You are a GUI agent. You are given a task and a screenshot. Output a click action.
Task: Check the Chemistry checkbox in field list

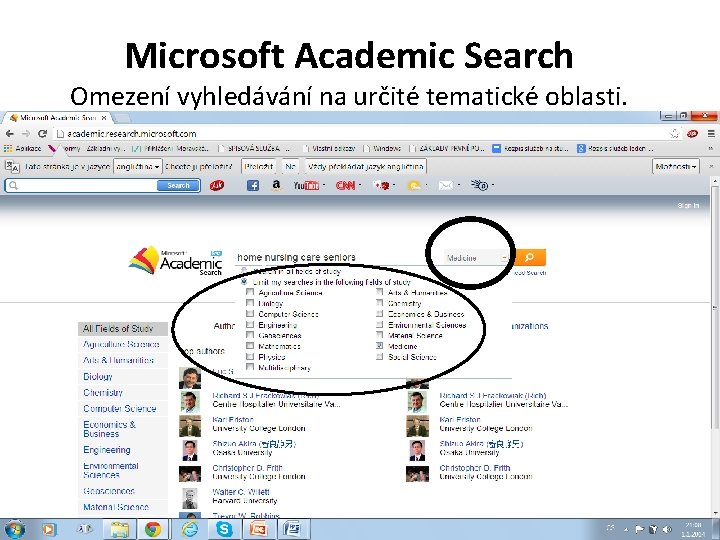(x=380, y=303)
